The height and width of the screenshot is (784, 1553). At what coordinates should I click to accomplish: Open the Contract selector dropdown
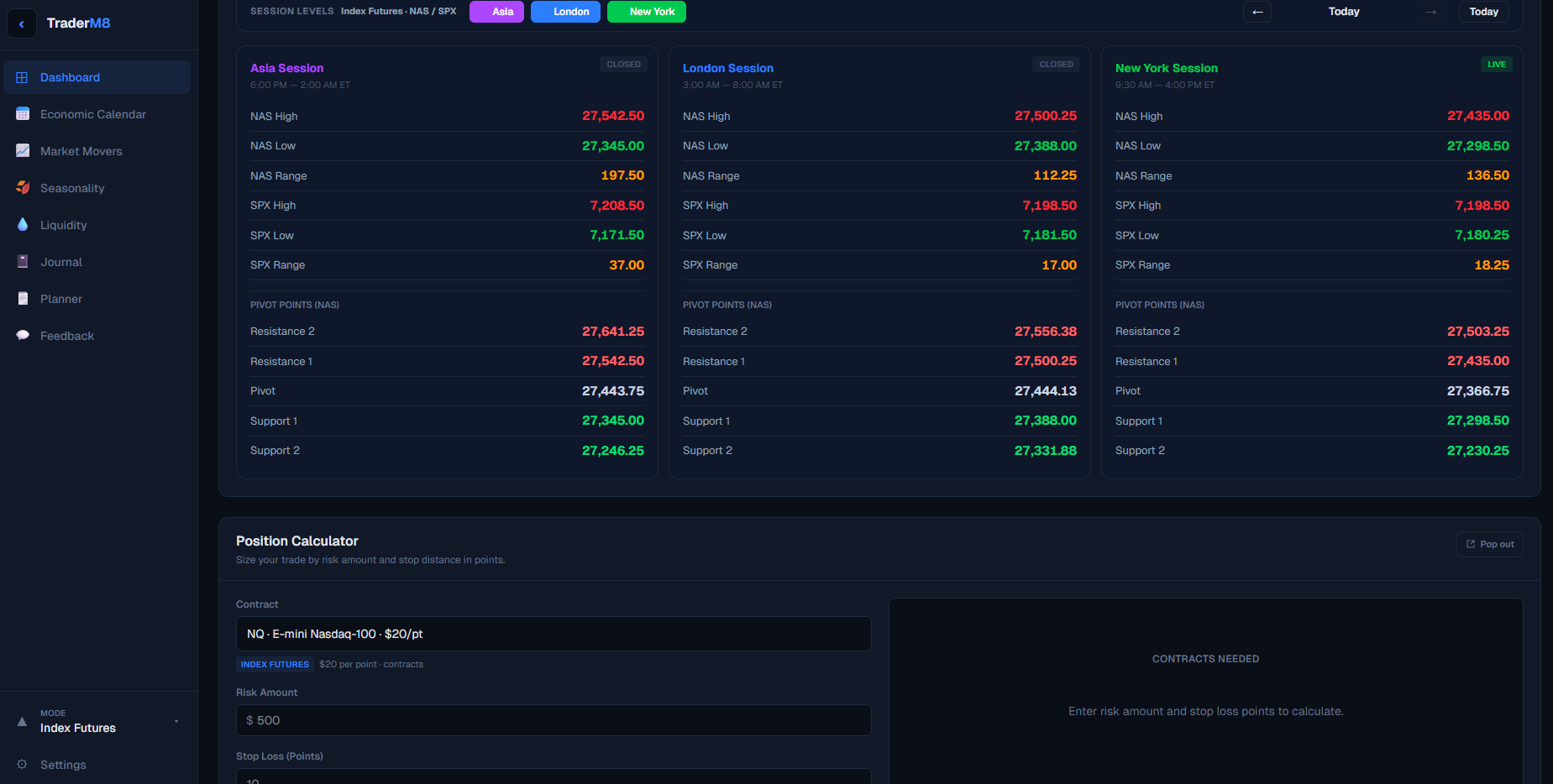554,634
